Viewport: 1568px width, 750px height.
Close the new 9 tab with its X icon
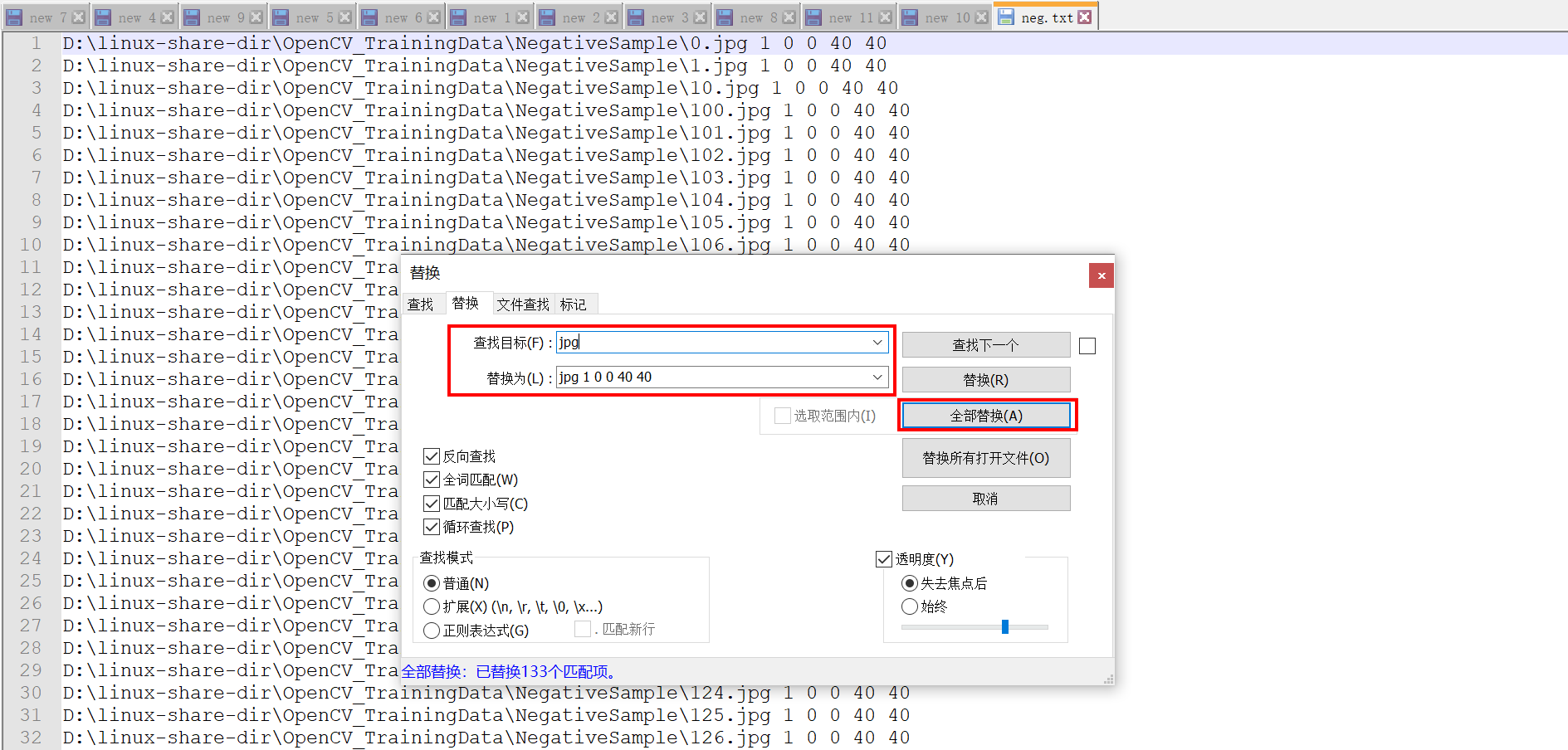pos(256,17)
